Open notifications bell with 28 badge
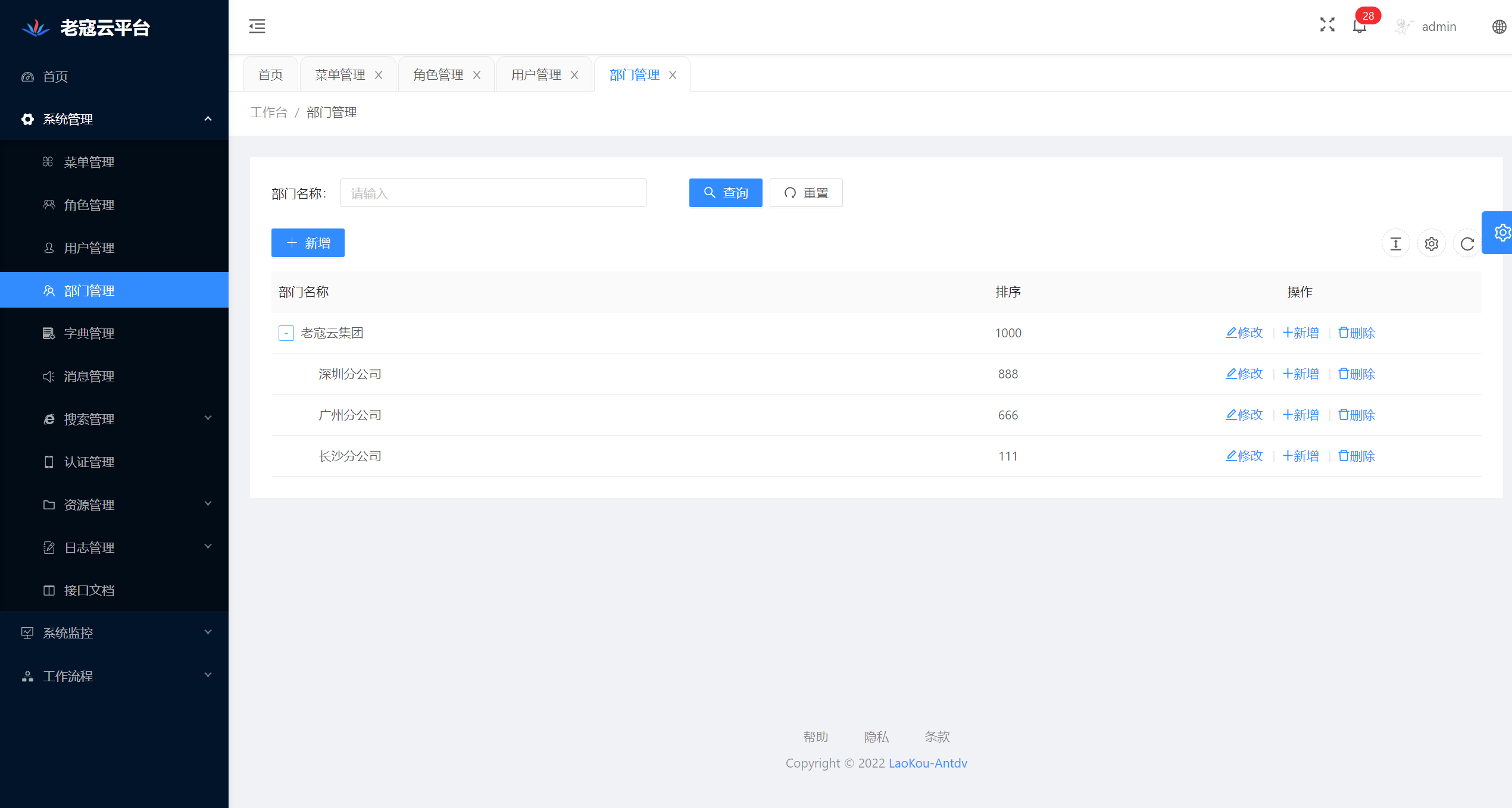 click(x=1360, y=26)
